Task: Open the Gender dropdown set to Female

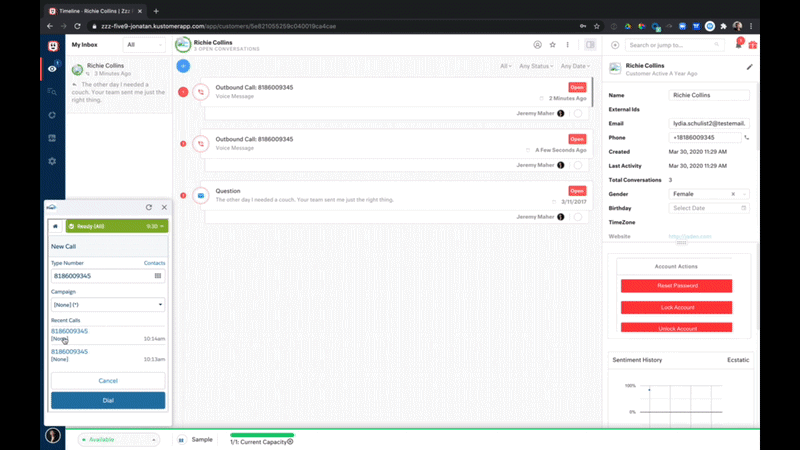Action: [x=710, y=193]
